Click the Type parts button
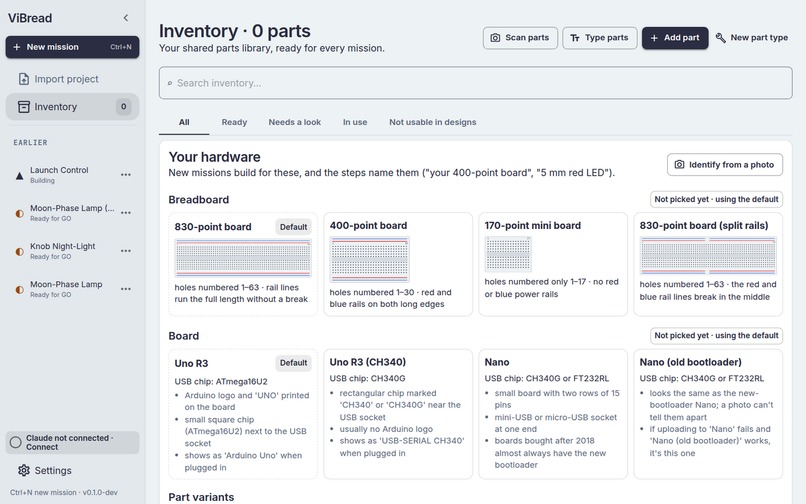The image size is (806, 504). pos(600,38)
